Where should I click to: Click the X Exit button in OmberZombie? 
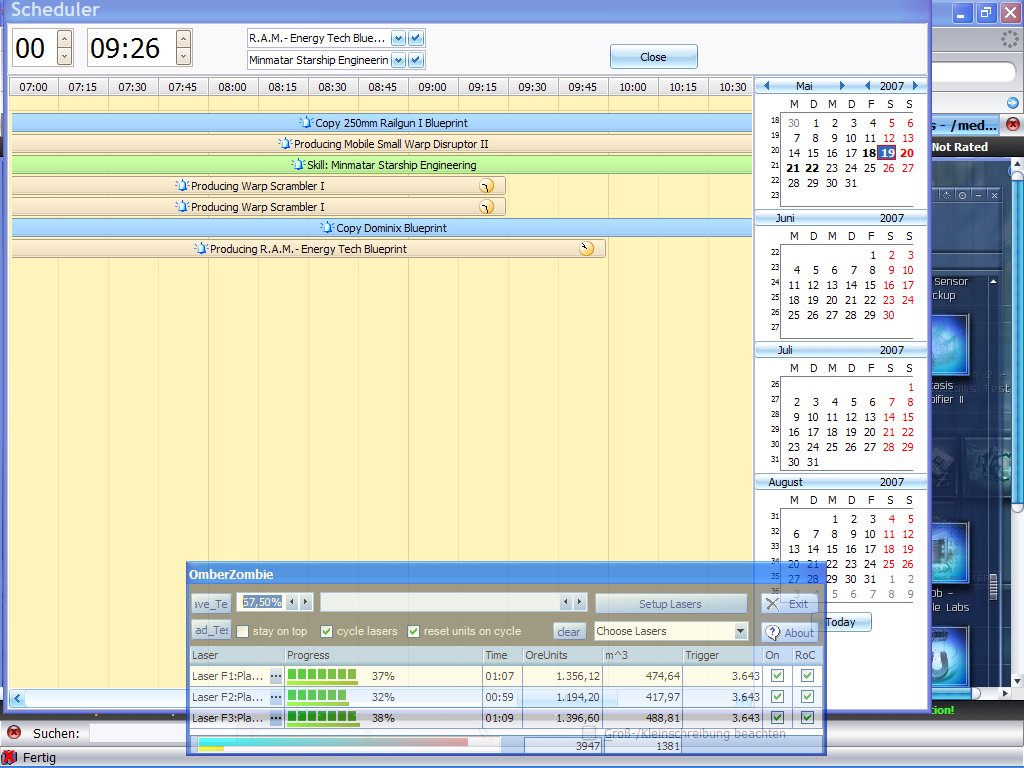[789, 603]
